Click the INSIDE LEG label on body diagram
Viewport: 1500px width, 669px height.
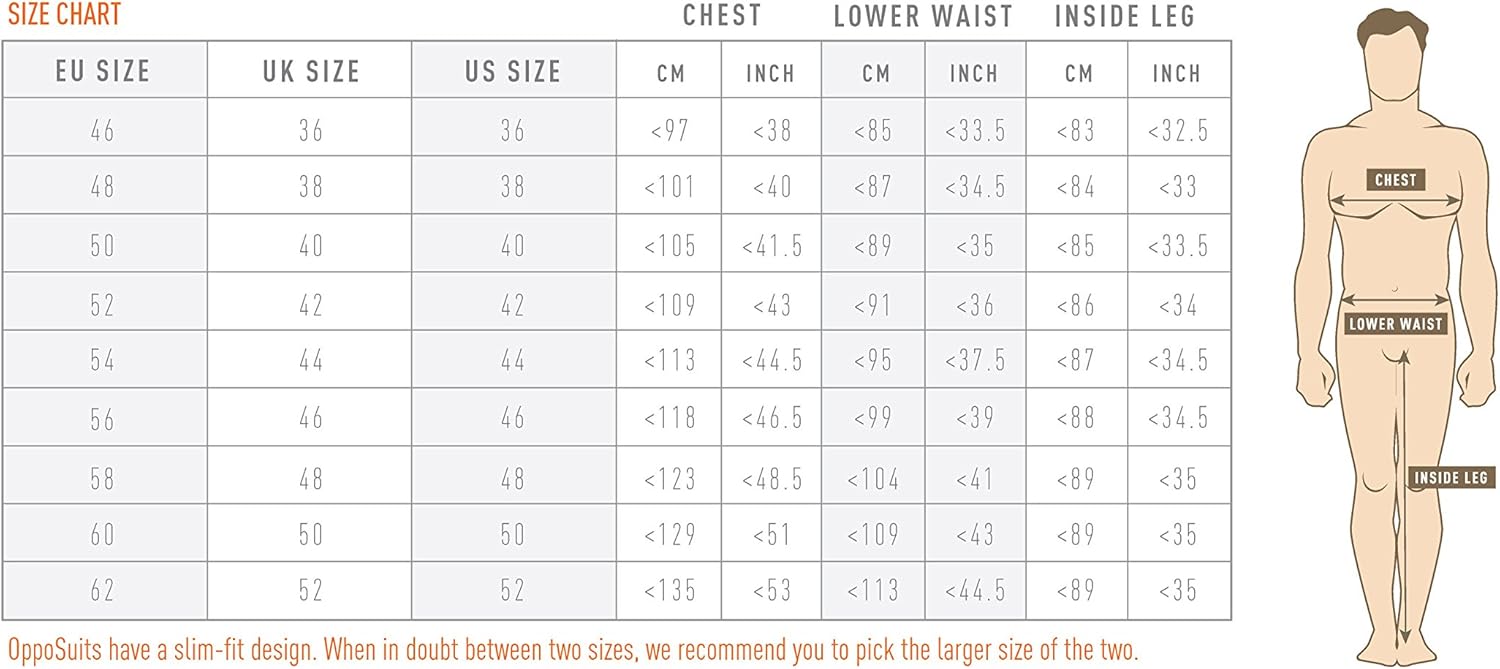[1451, 478]
